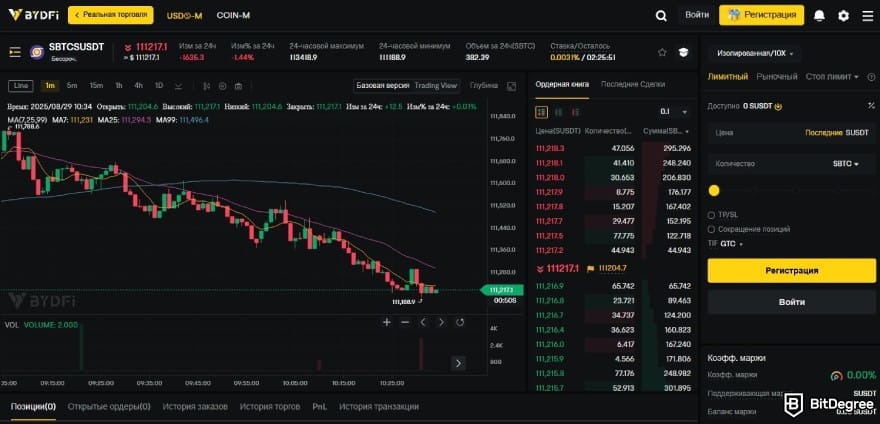Click the BYDFi logo
The height and width of the screenshot is (424, 880).
pos(33,15)
